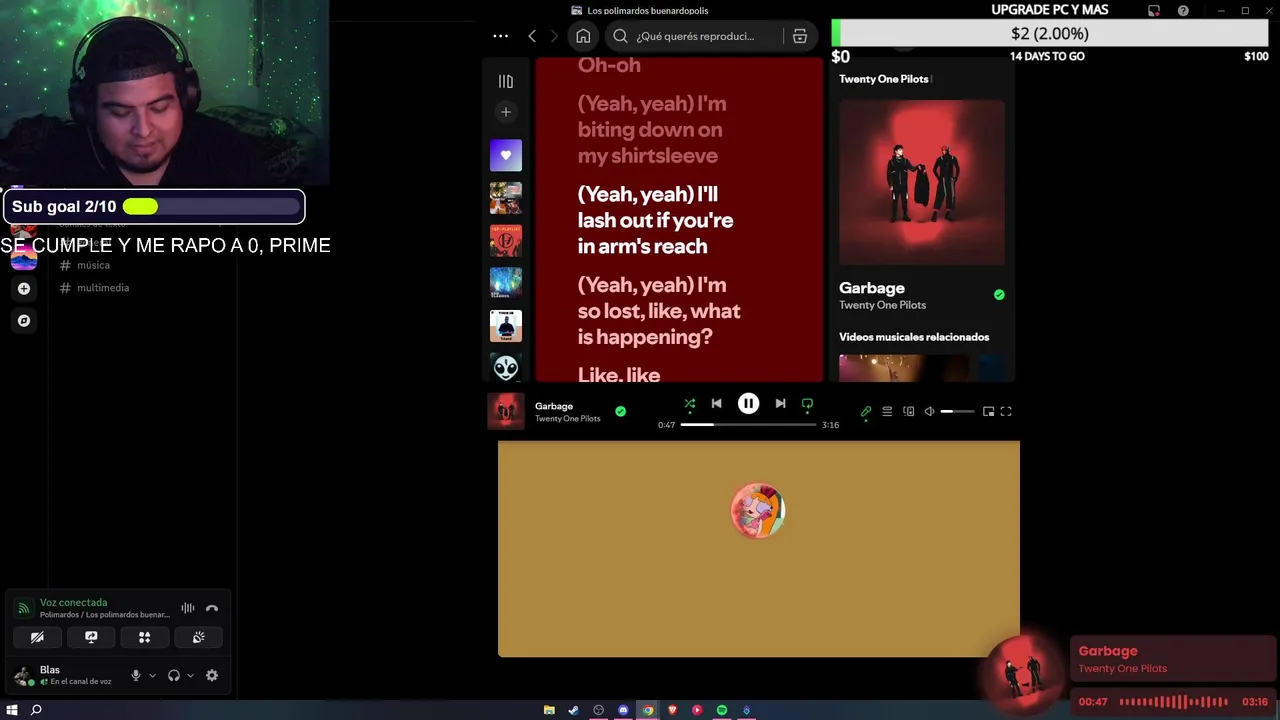Expand Your Library sidebar
Screen dimensions: 1280x720
(x=506, y=81)
